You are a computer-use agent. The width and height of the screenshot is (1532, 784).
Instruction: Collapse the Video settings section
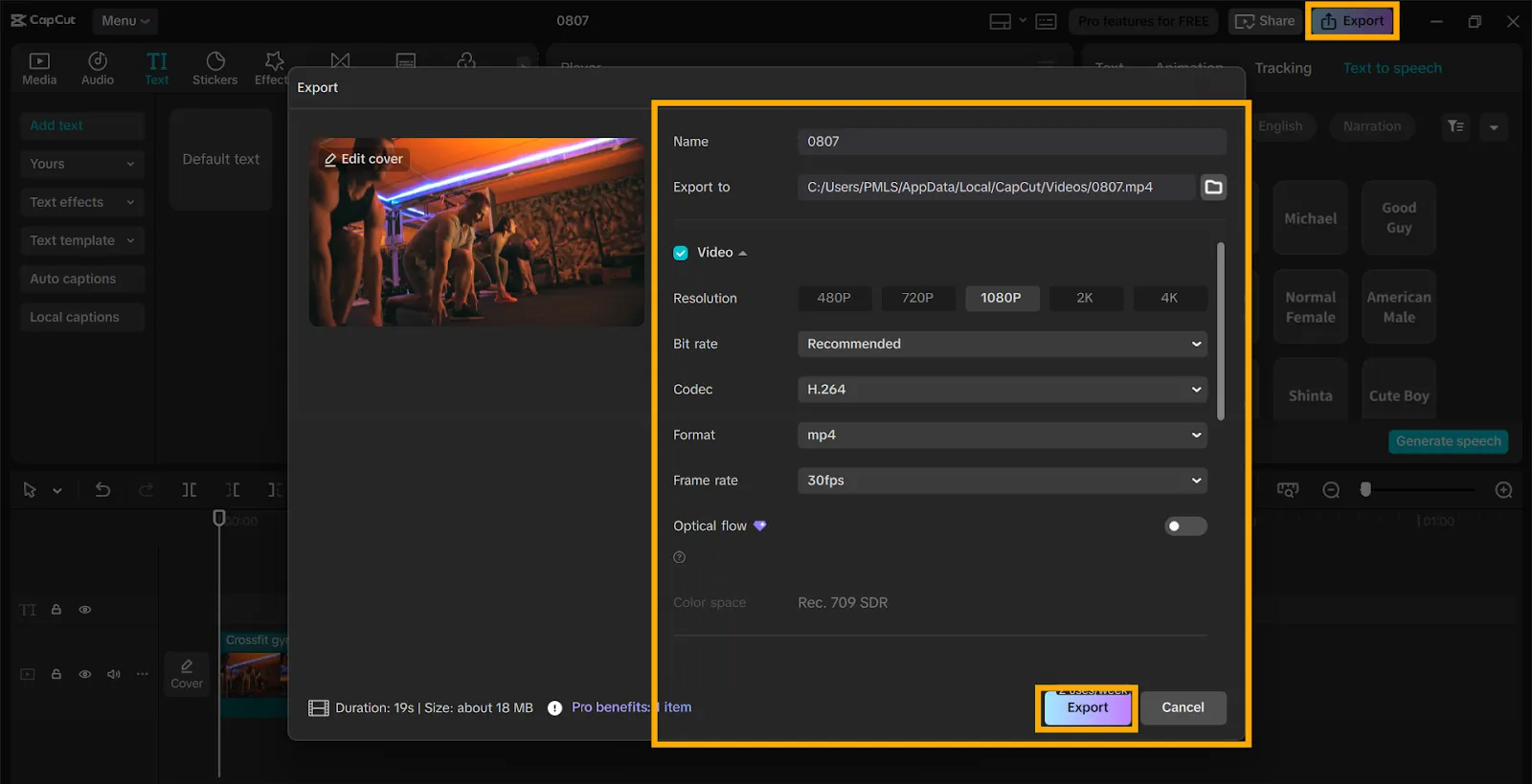(x=743, y=253)
